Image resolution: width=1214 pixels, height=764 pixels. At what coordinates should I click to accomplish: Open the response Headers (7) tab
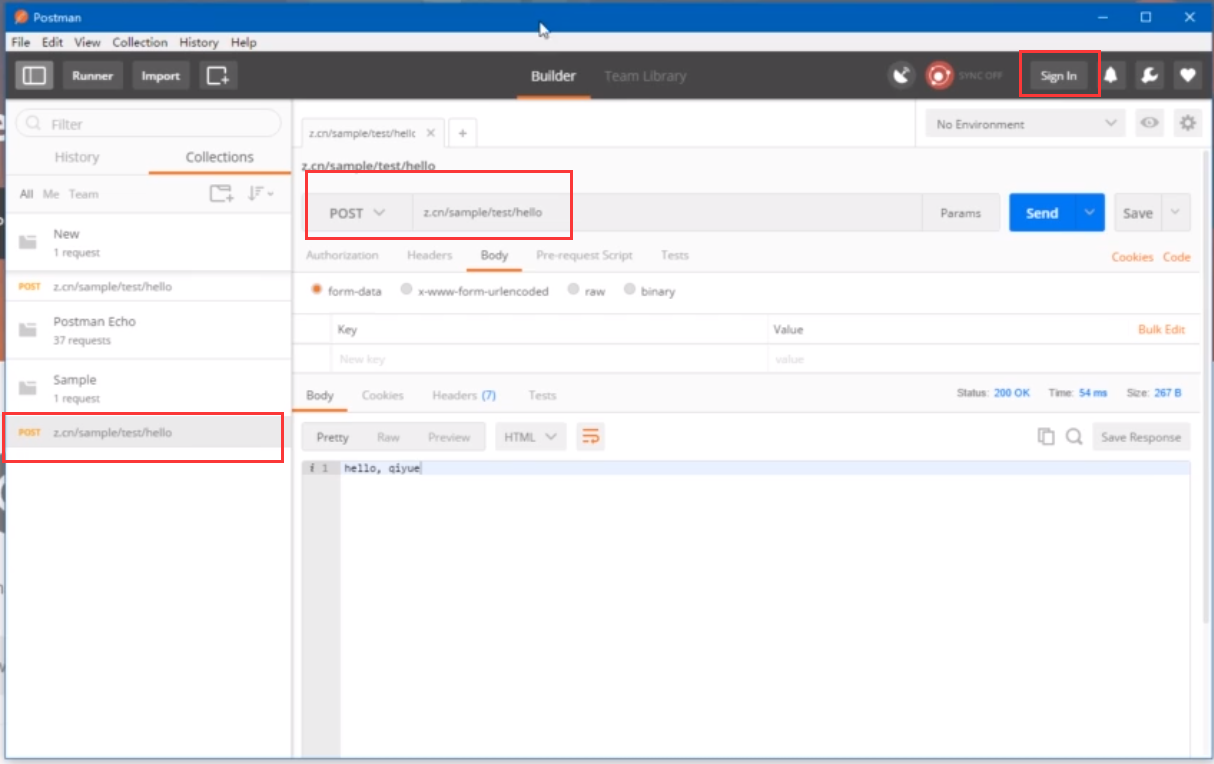pos(464,395)
